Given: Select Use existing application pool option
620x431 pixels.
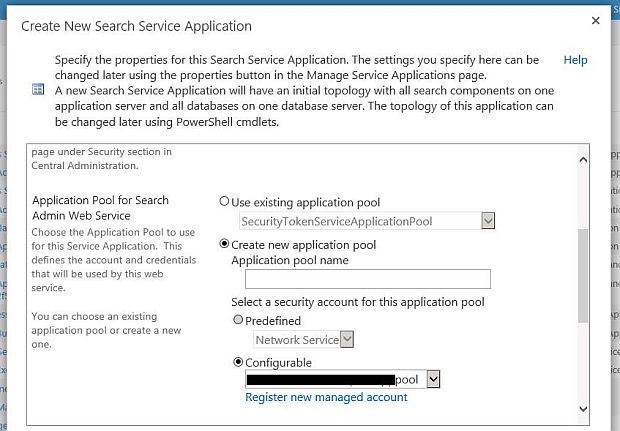Looking at the screenshot, I should coord(224,202).
